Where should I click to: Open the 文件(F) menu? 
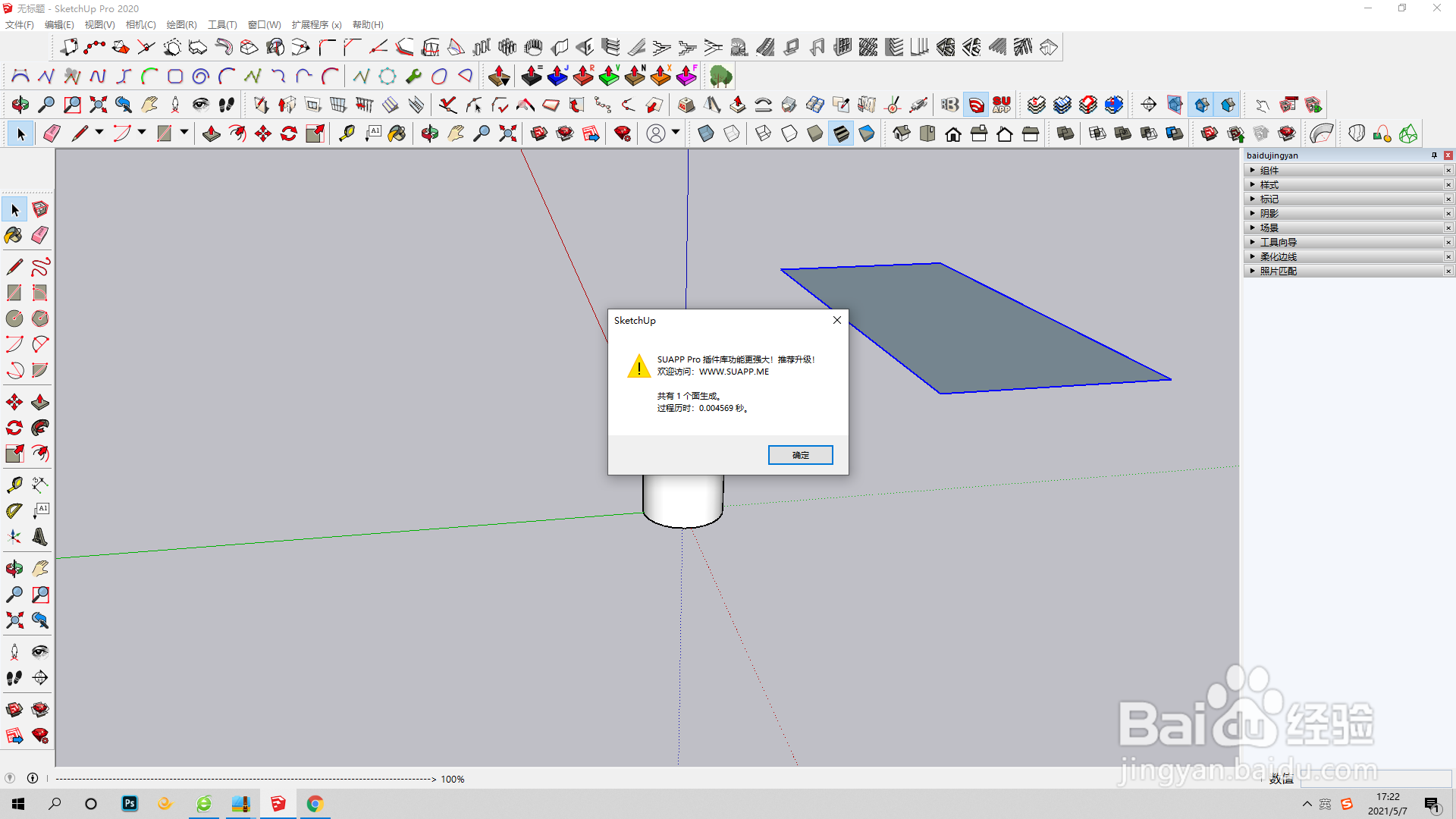point(20,25)
